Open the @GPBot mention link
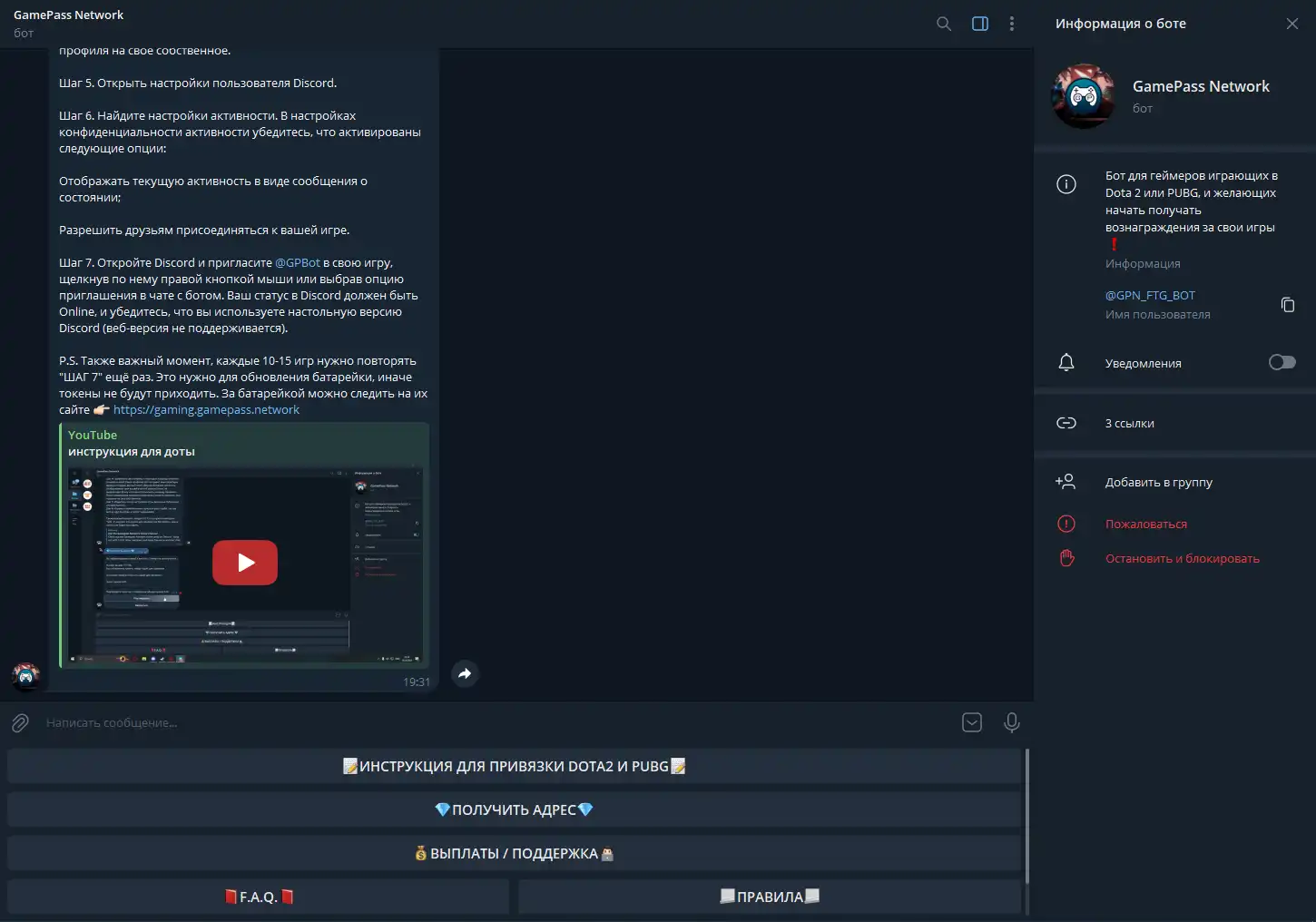Viewport: 1316px width, 922px height. click(x=298, y=262)
